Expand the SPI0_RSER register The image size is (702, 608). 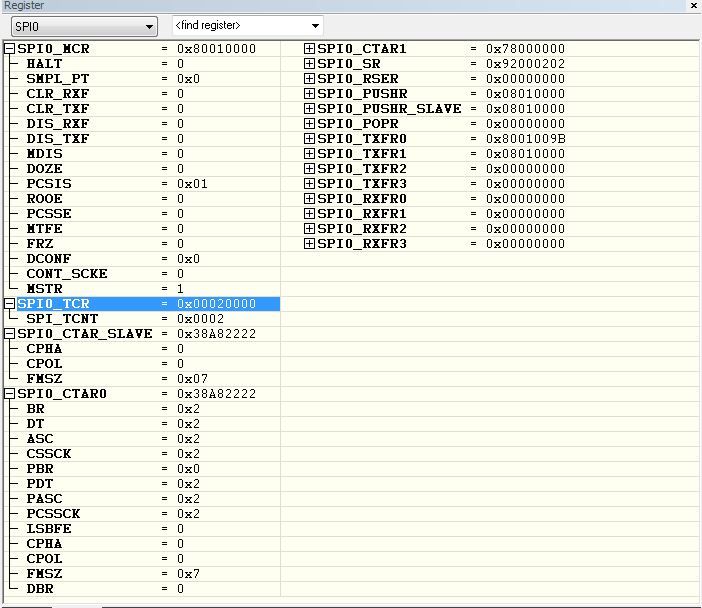point(309,79)
